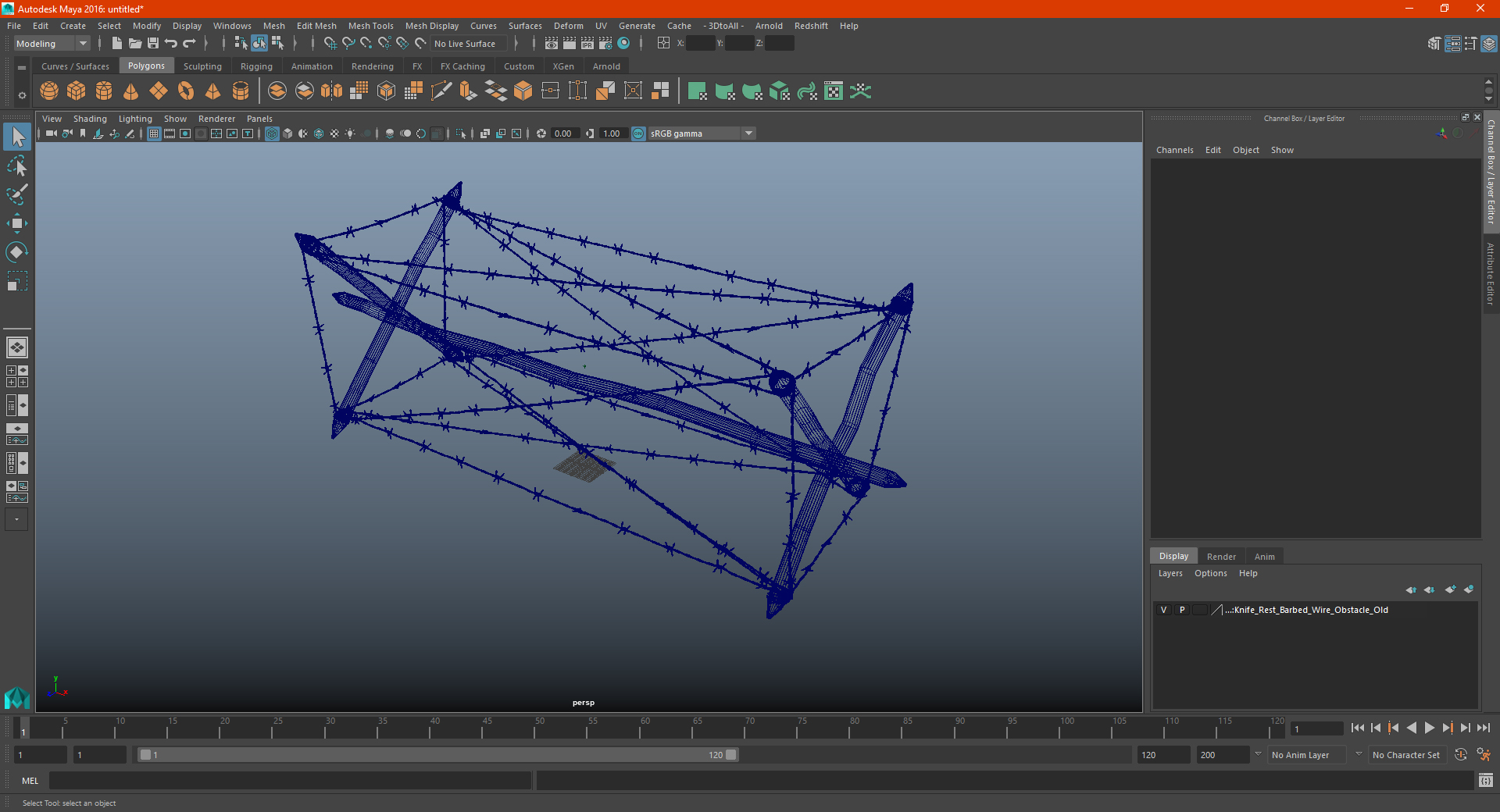Screen dimensions: 1500x812
Task: Create a polygon cube from the shelf
Action: click(77, 91)
